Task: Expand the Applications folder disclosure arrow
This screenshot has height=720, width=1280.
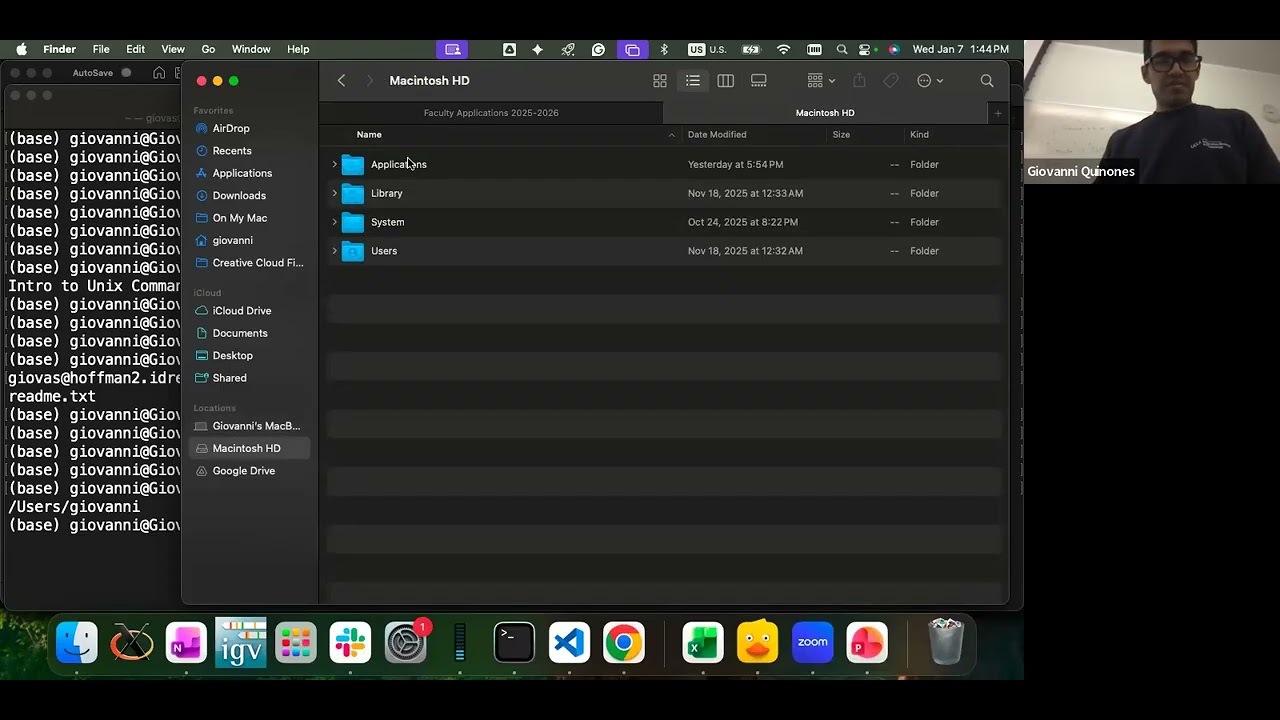Action: pyautogui.click(x=335, y=164)
